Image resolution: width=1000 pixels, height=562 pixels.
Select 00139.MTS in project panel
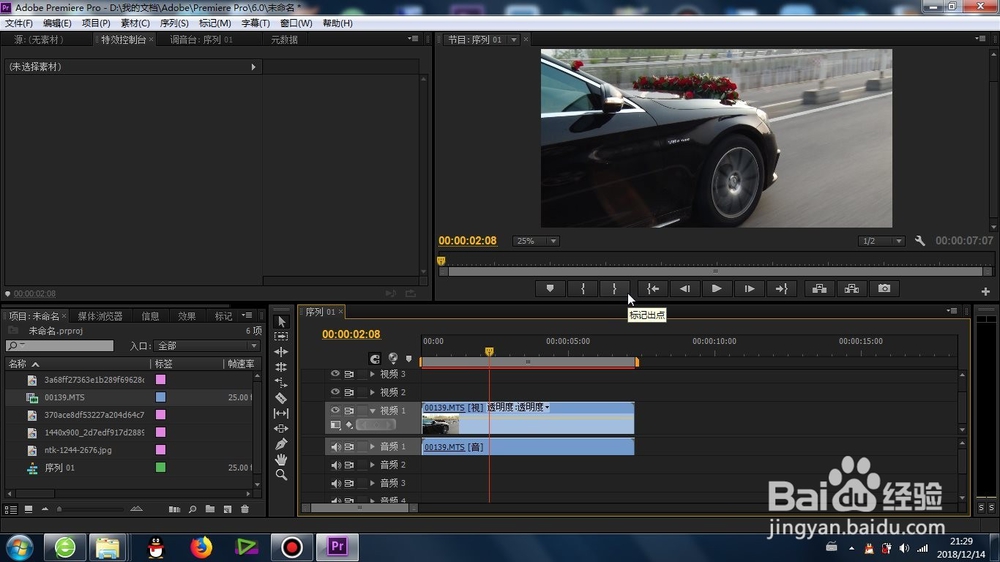(x=64, y=397)
